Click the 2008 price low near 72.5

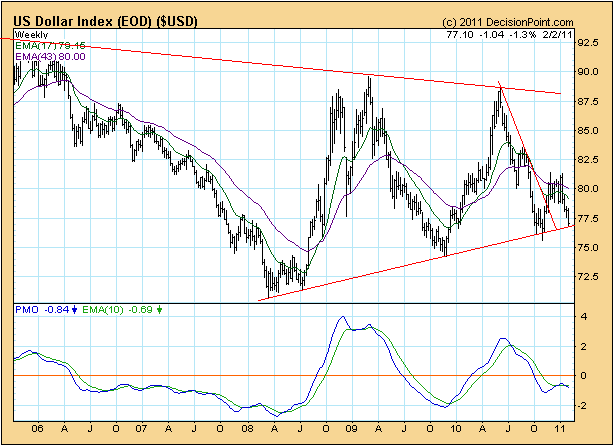268,291
